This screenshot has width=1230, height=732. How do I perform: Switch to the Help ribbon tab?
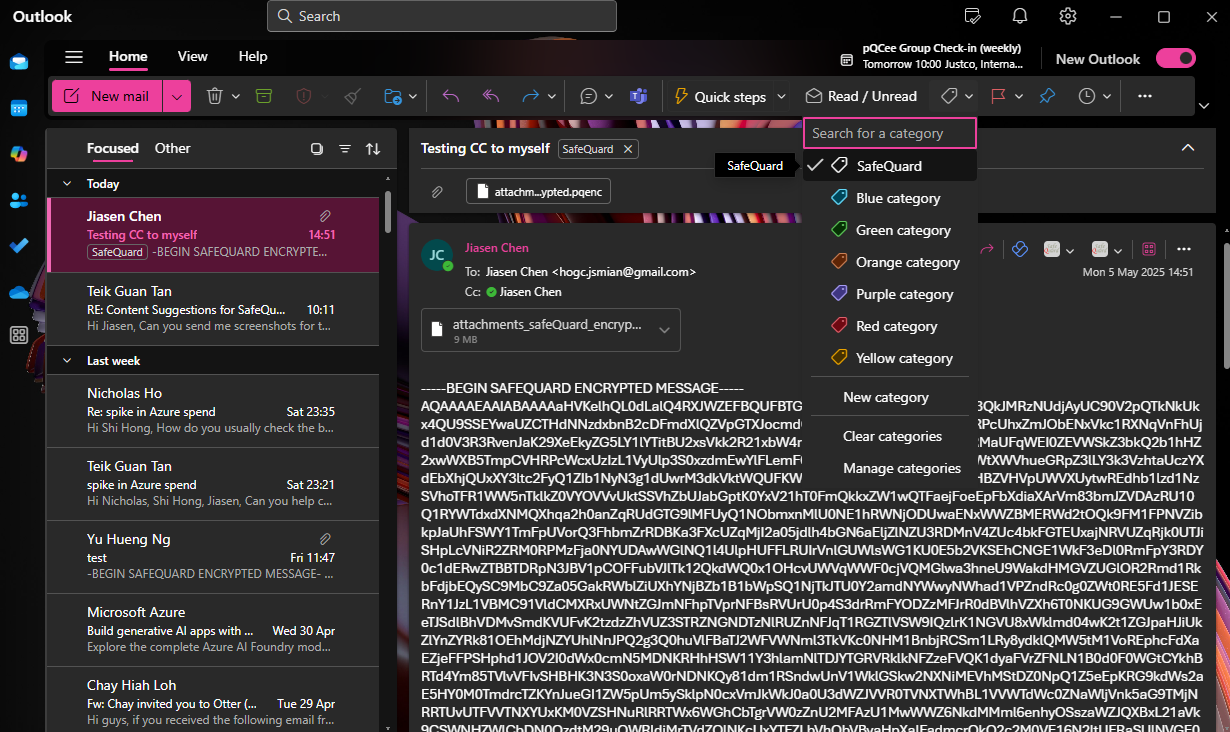pyautogui.click(x=253, y=57)
